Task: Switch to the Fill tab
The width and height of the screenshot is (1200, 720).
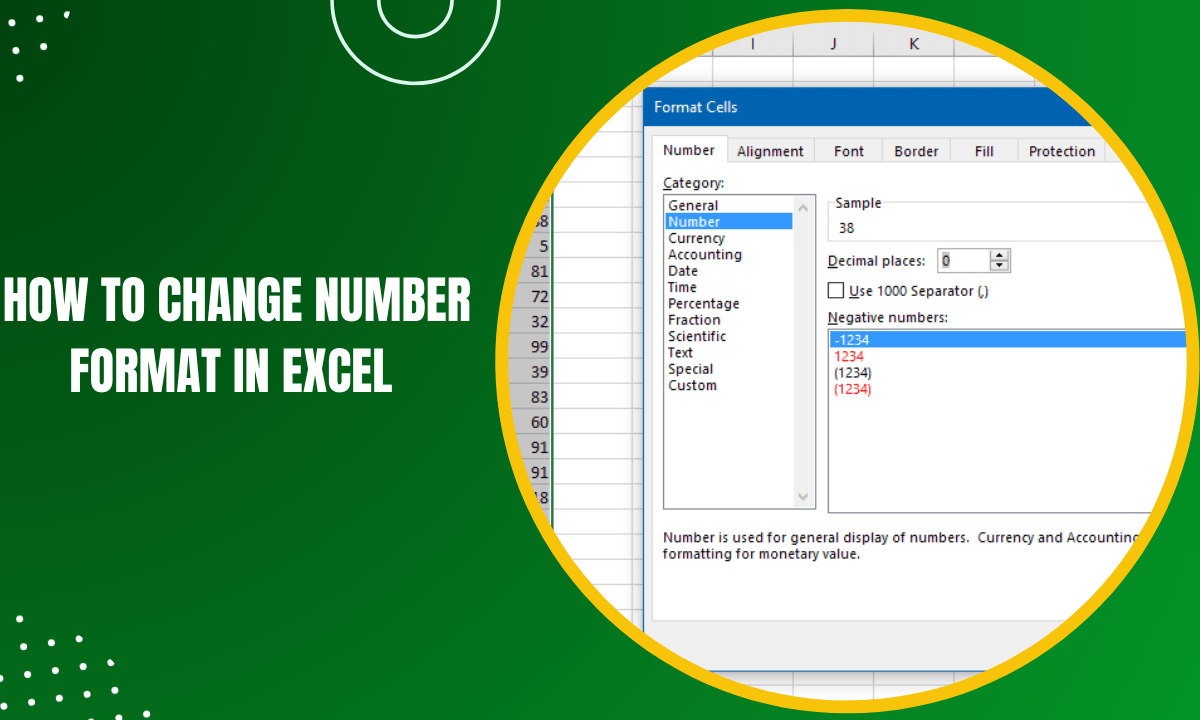Action: [983, 150]
